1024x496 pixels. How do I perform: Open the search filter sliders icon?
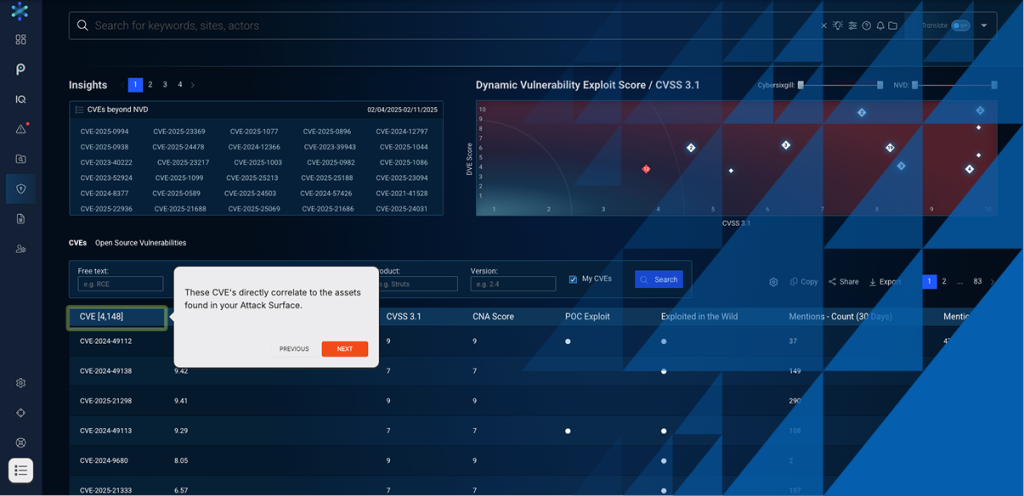[852, 26]
